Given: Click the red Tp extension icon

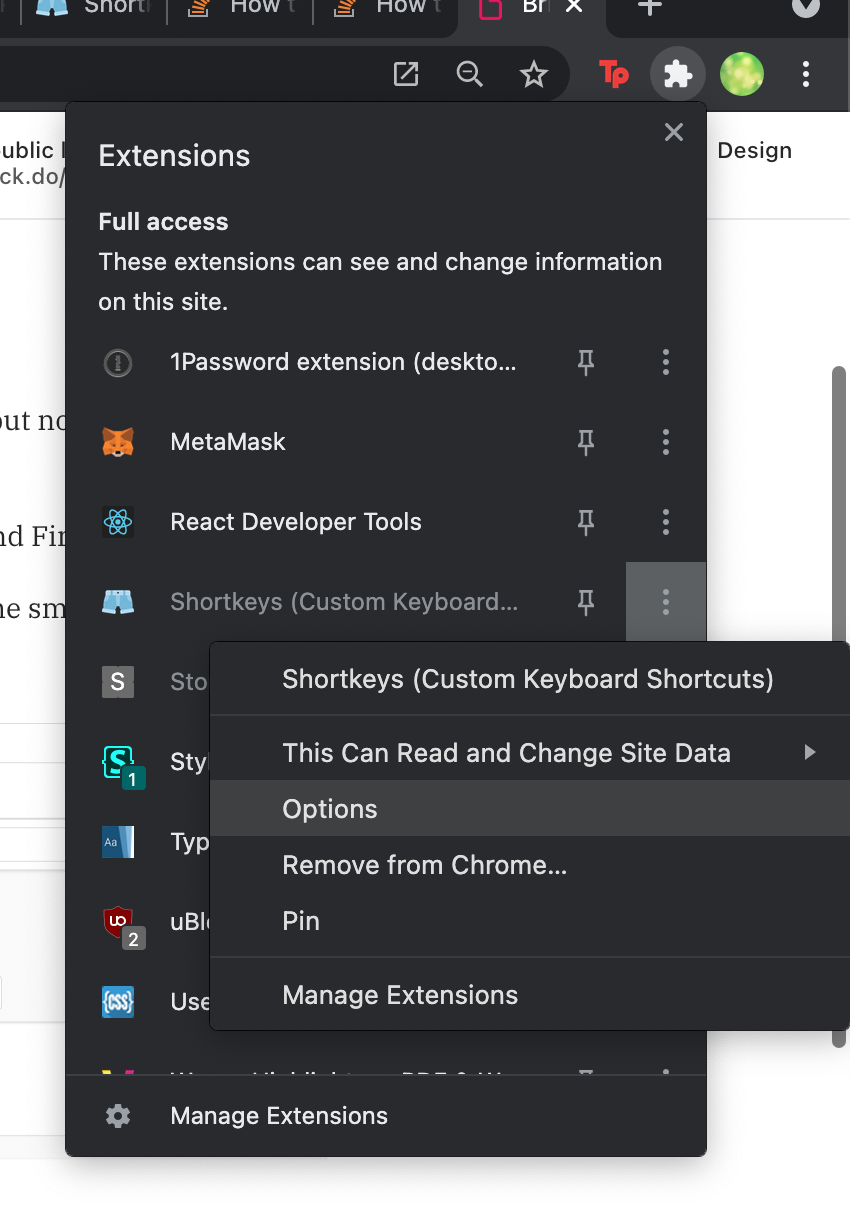Looking at the screenshot, I should click(x=614, y=74).
